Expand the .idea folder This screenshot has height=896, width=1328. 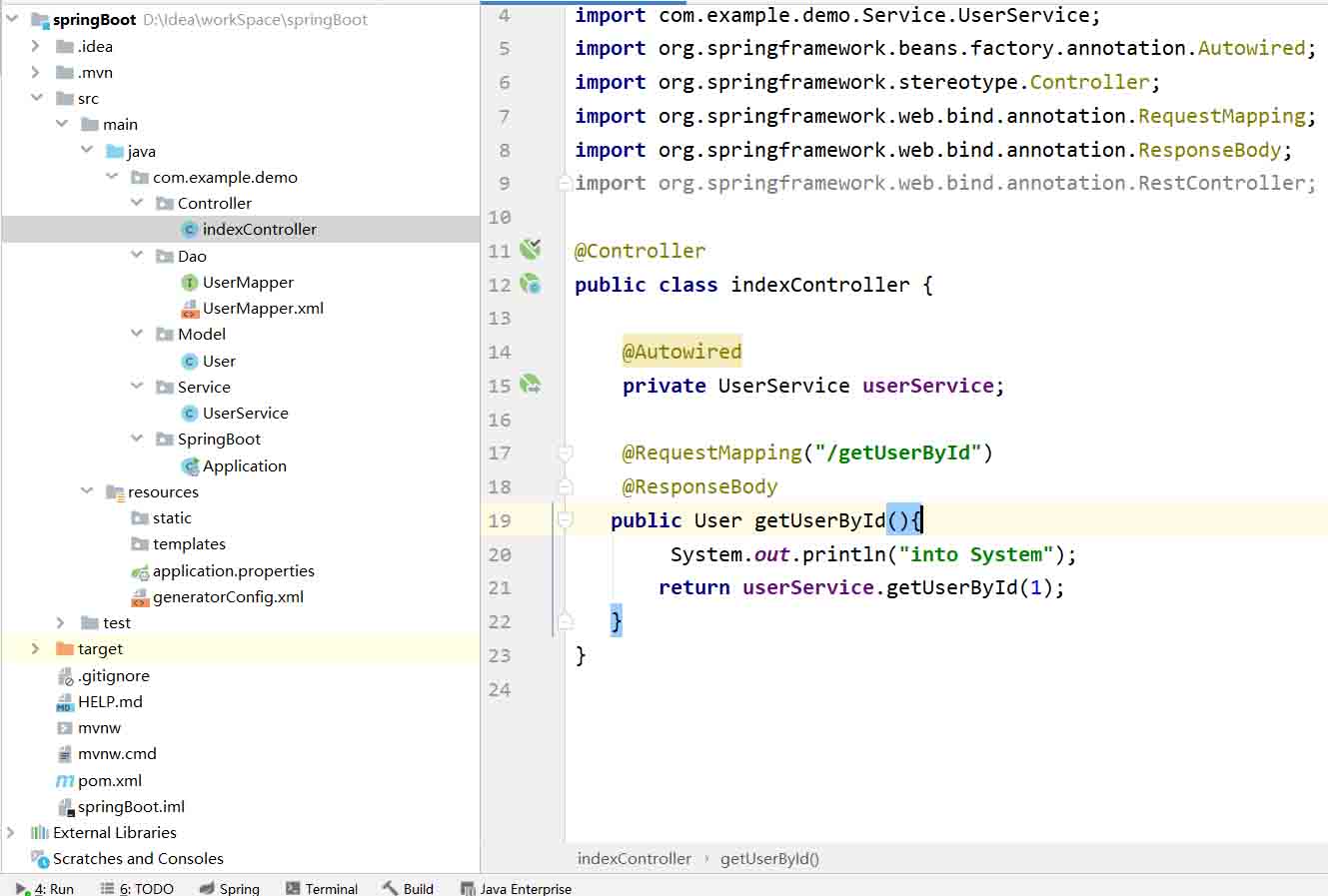pyautogui.click(x=36, y=46)
